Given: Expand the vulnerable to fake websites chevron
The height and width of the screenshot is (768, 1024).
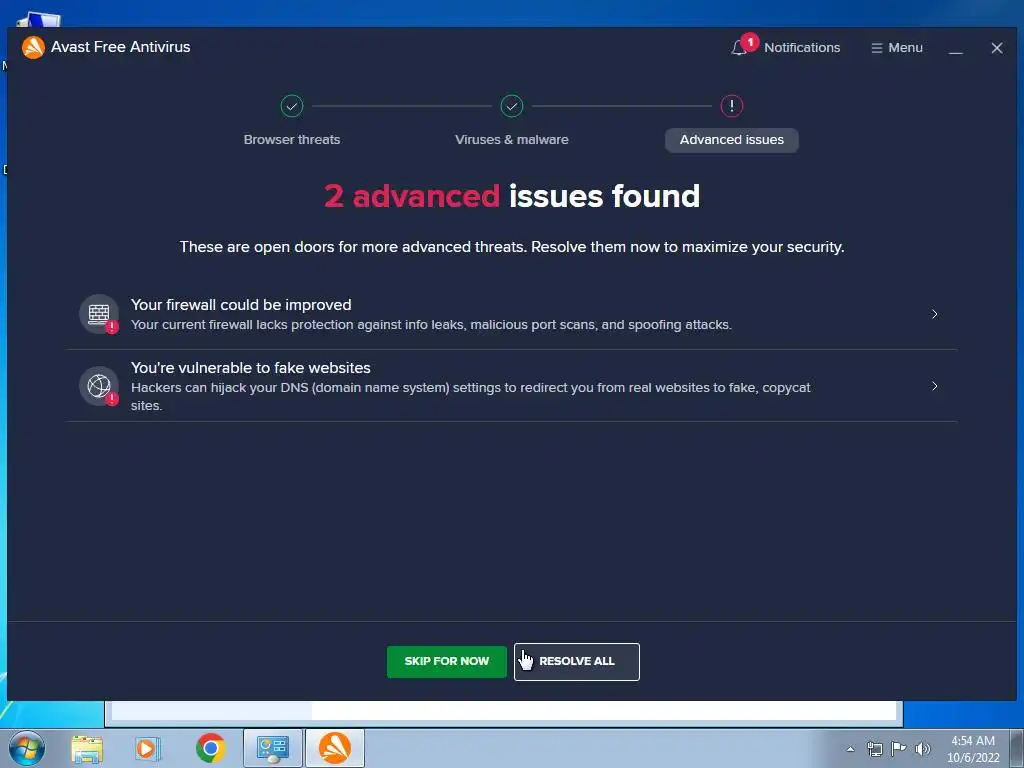Looking at the screenshot, I should coord(935,386).
